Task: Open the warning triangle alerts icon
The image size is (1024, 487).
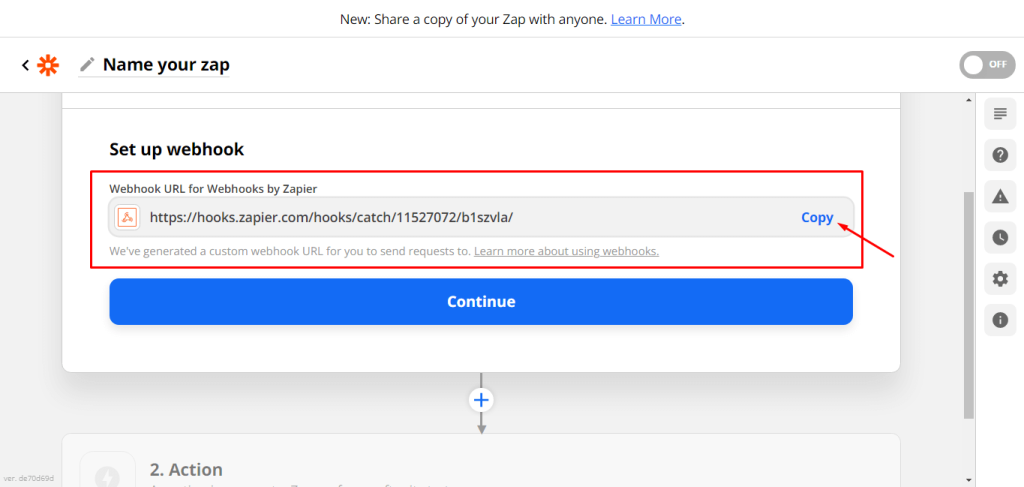Action: tap(1000, 196)
